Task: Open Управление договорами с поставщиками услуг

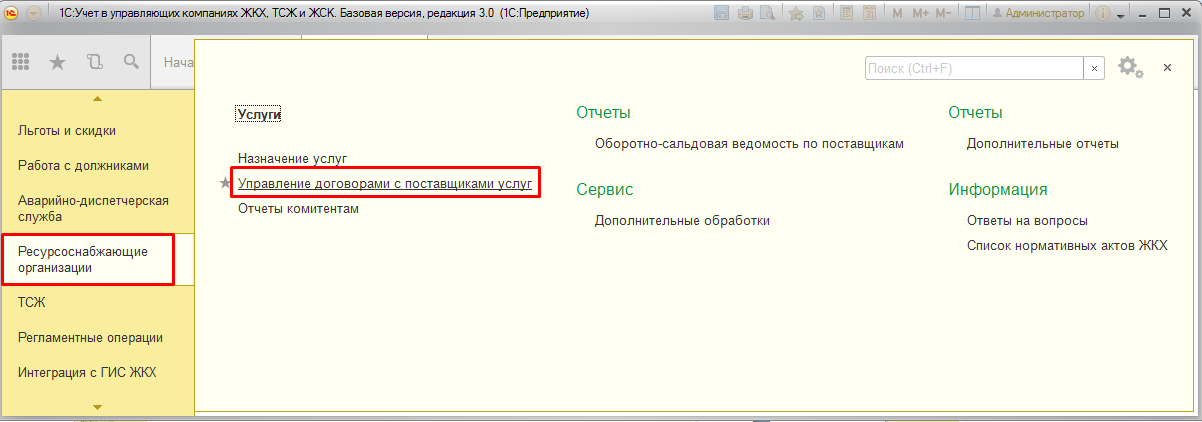Action: tap(384, 183)
